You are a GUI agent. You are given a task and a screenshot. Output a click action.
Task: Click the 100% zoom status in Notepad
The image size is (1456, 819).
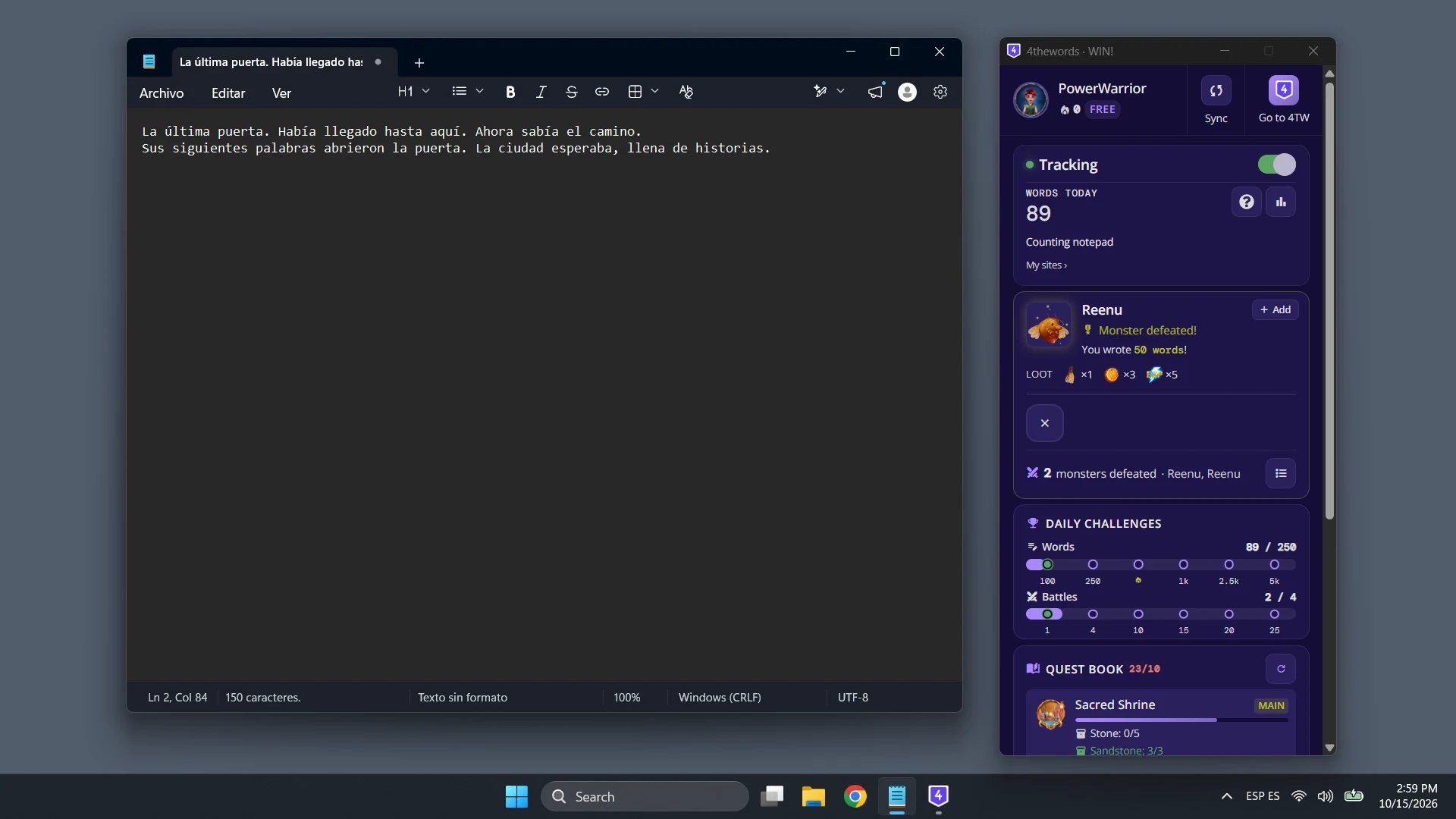[x=627, y=698]
